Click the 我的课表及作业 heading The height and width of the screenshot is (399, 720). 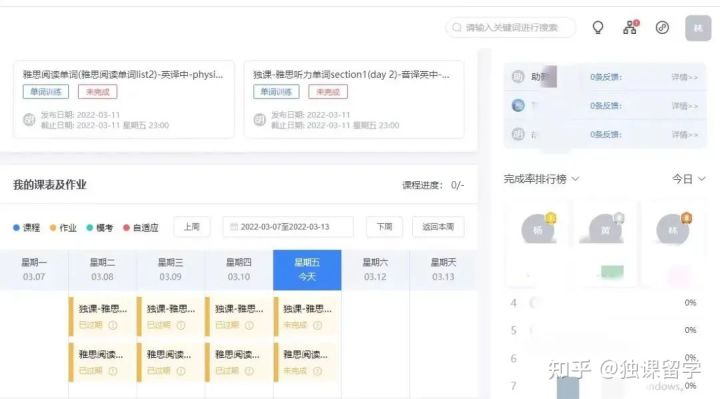(50, 185)
